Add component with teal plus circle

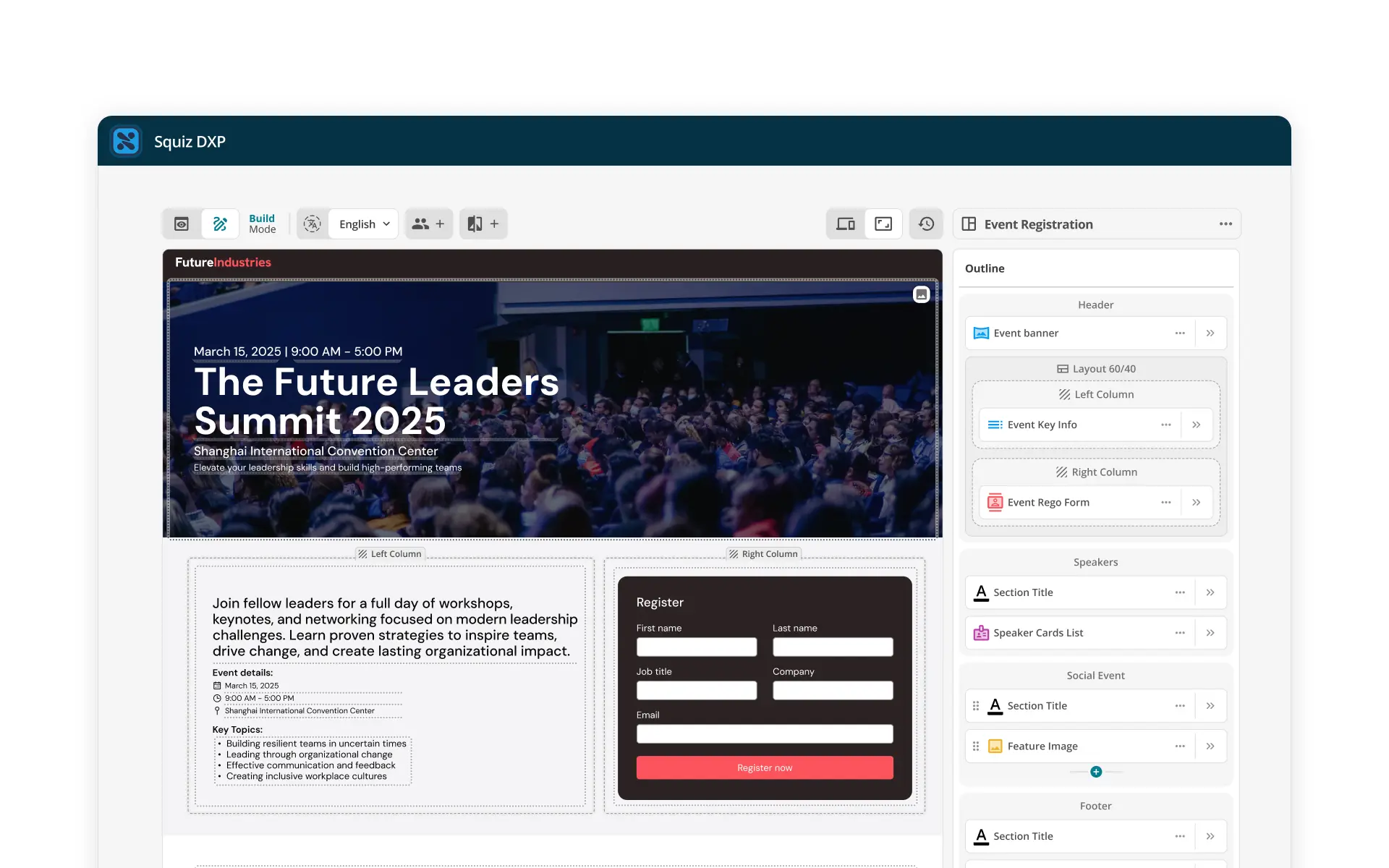1096,772
